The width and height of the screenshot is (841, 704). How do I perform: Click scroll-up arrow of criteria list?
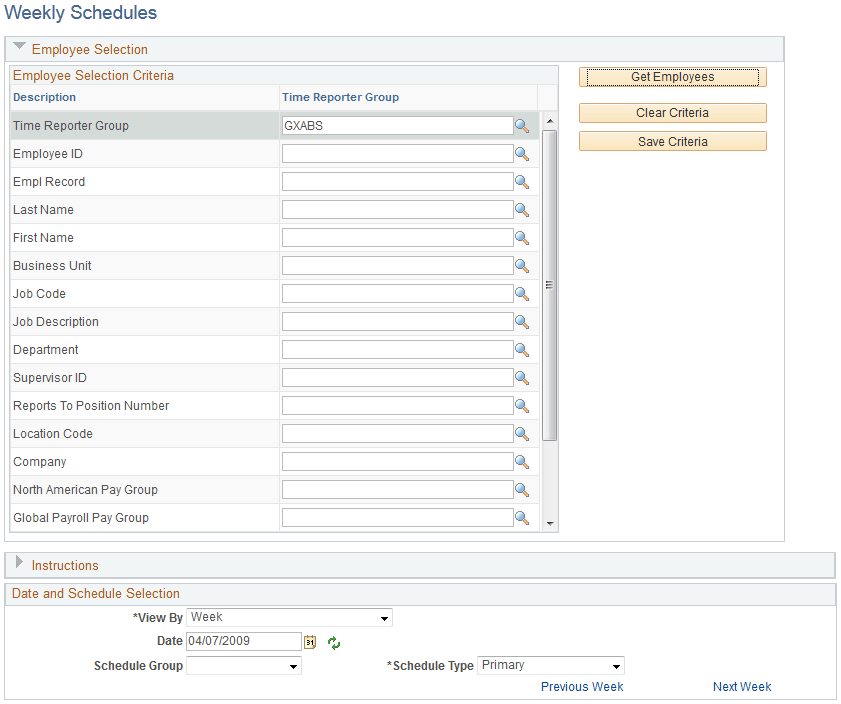click(x=550, y=121)
